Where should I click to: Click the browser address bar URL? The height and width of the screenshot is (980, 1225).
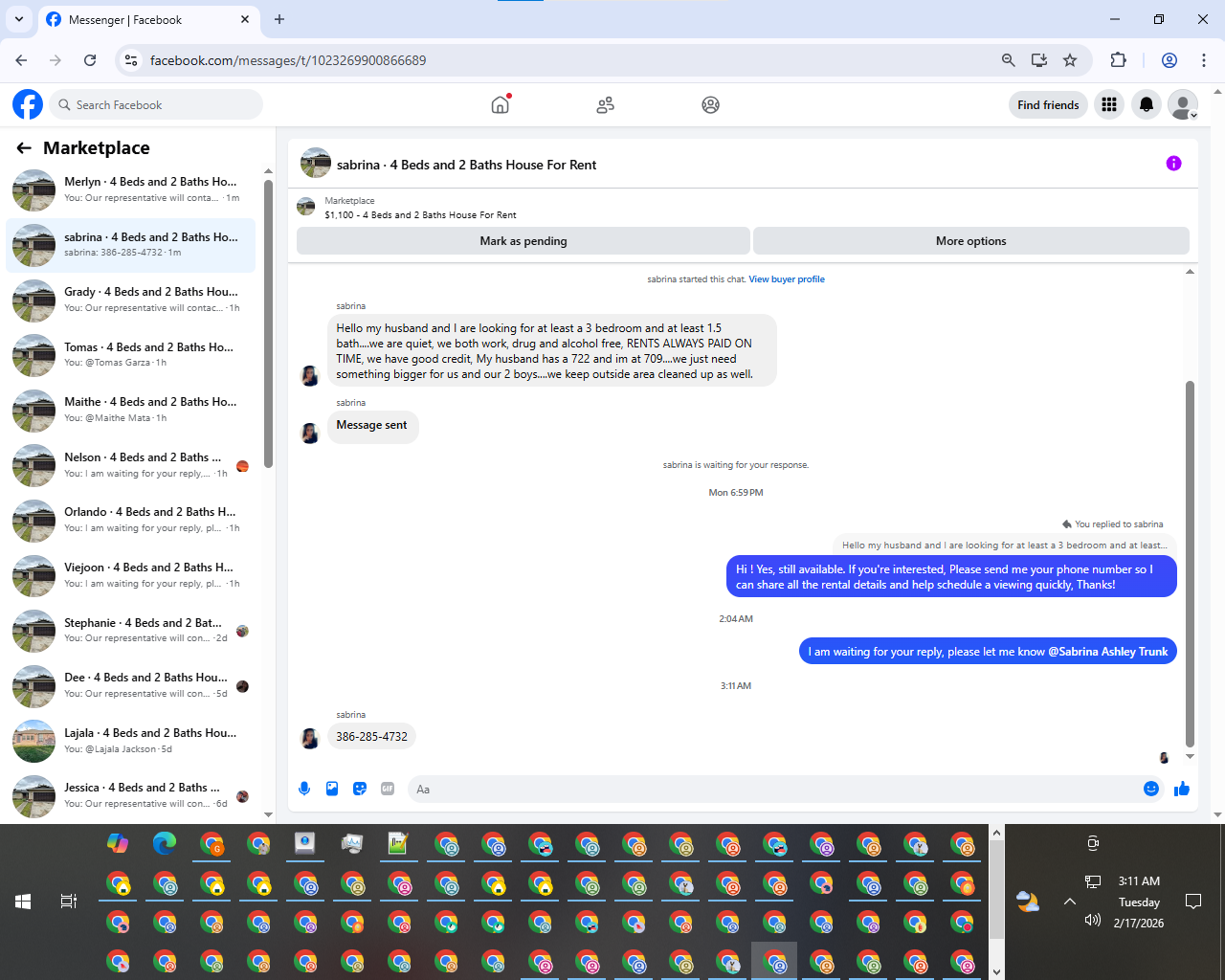288,60
